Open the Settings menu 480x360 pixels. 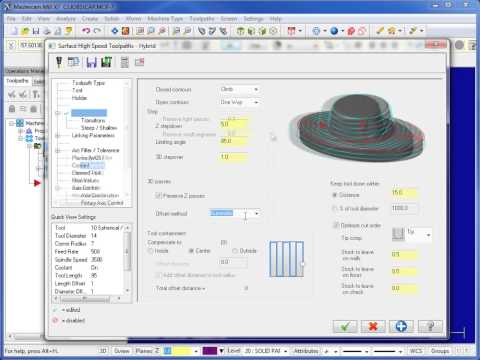[253, 19]
